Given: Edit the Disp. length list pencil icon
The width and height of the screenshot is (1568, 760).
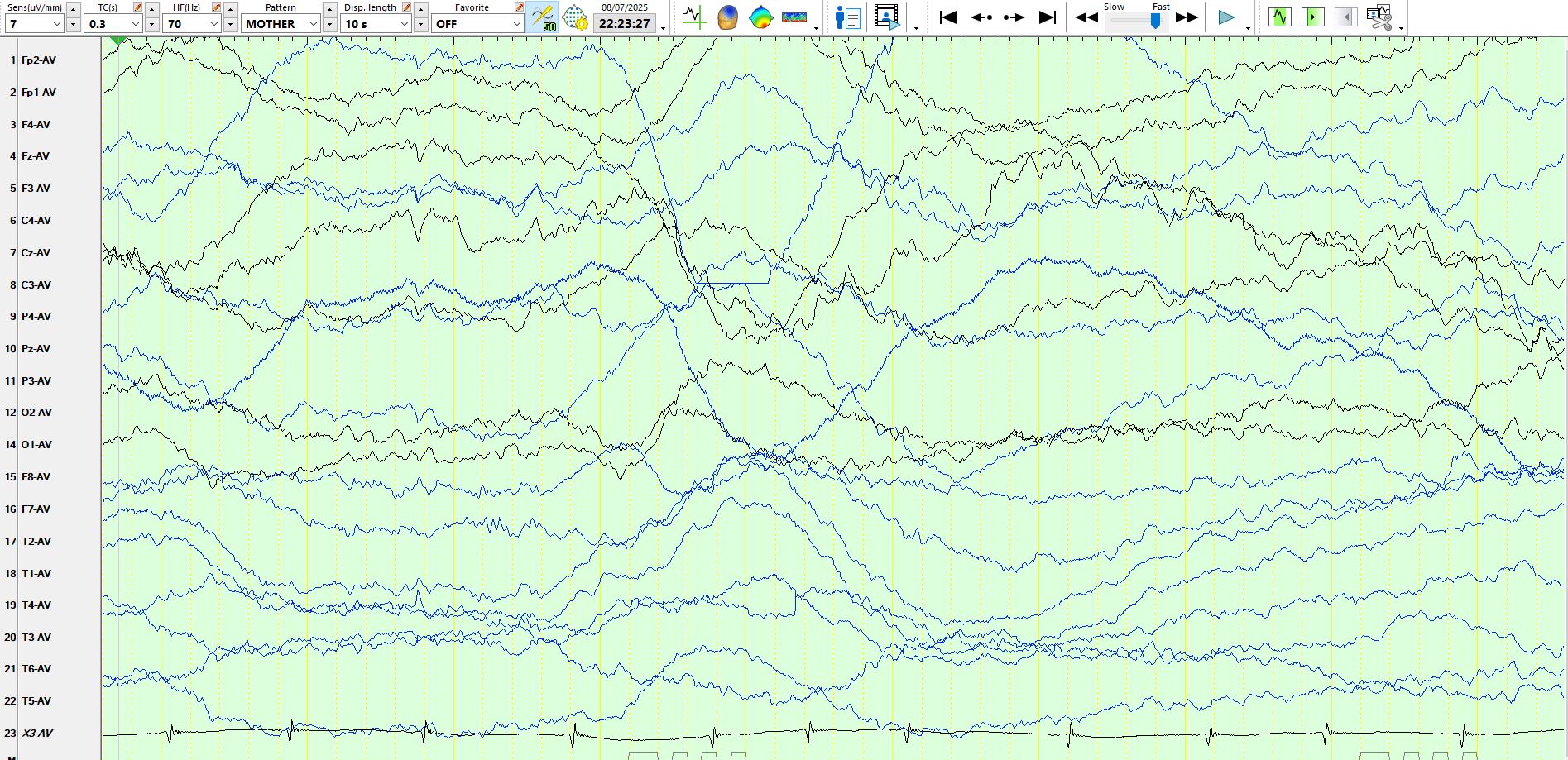Looking at the screenshot, I should (406, 7).
